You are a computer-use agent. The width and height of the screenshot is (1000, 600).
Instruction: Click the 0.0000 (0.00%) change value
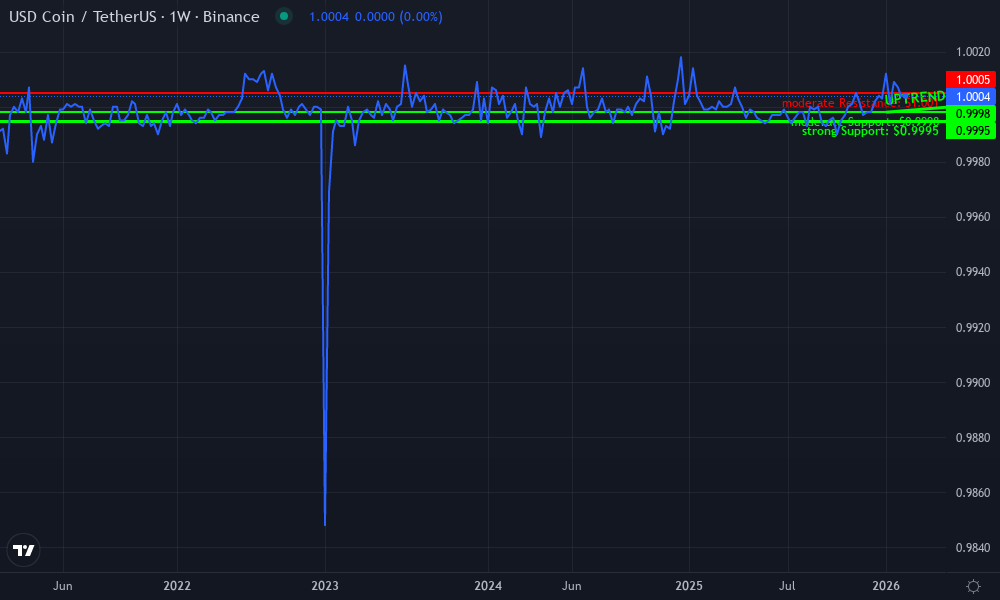click(x=399, y=17)
